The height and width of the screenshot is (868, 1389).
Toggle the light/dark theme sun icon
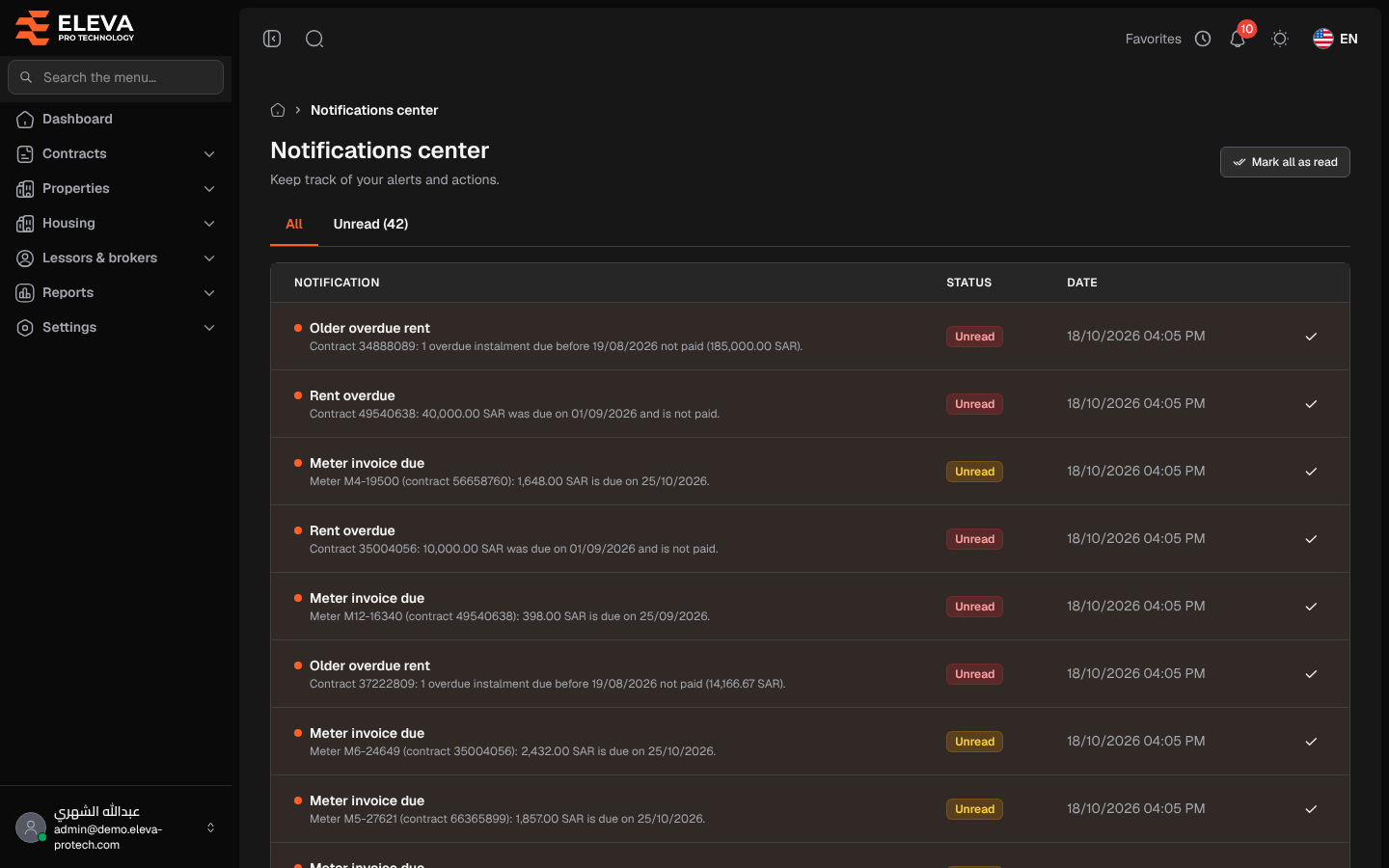[x=1280, y=39]
